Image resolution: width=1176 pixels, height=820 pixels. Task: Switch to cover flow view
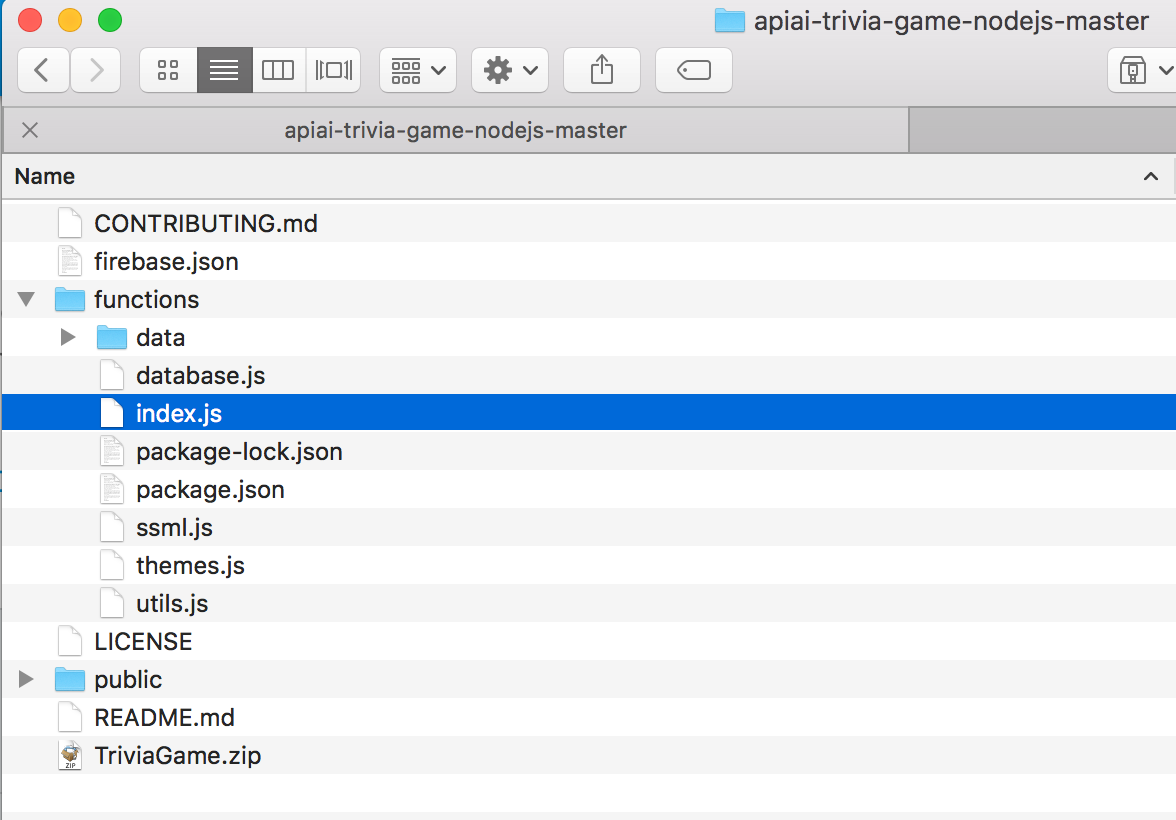[333, 71]
